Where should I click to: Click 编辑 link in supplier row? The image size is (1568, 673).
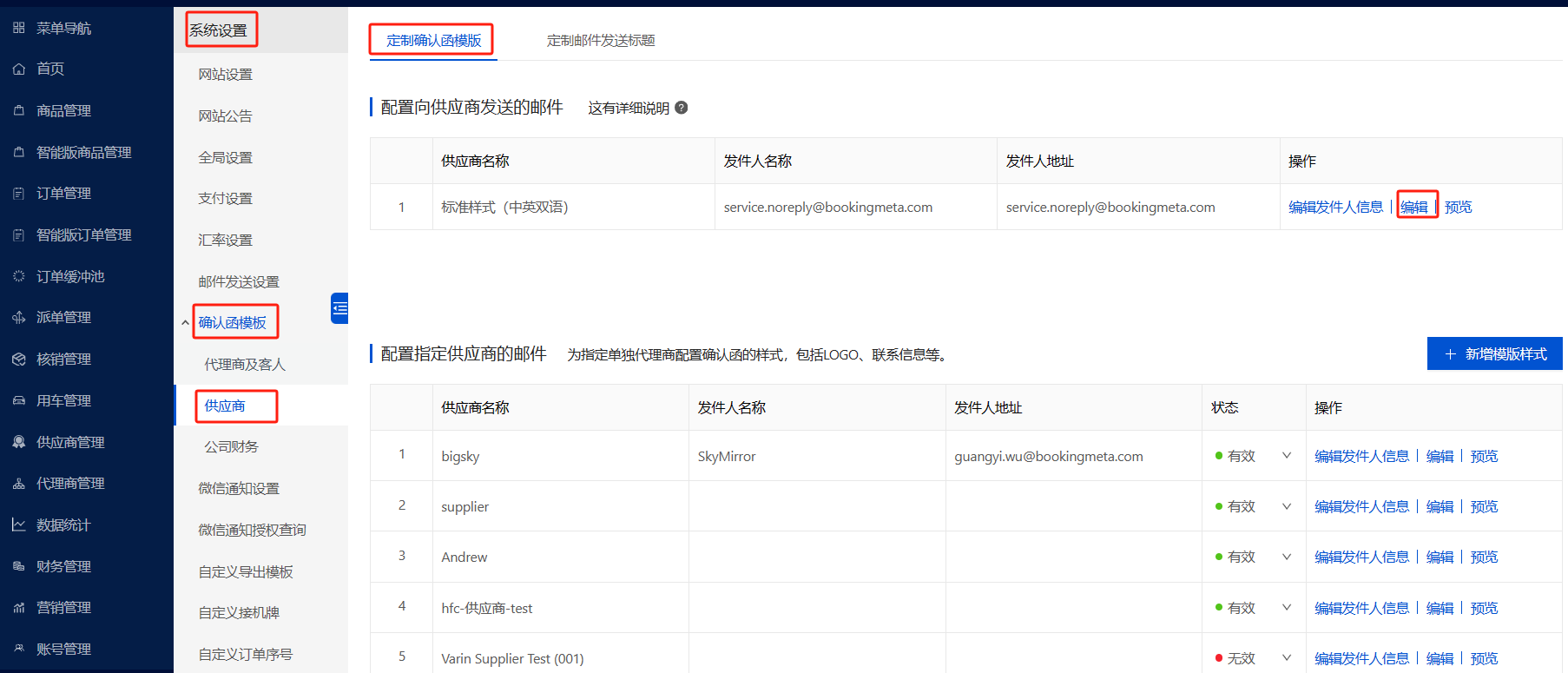coord(1440,506)
